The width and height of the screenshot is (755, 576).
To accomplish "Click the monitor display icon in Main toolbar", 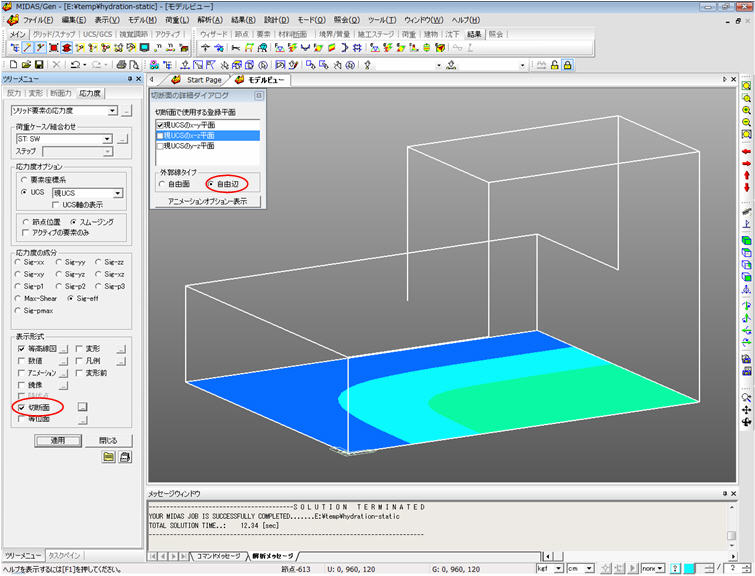I will (x=144, y=48).
